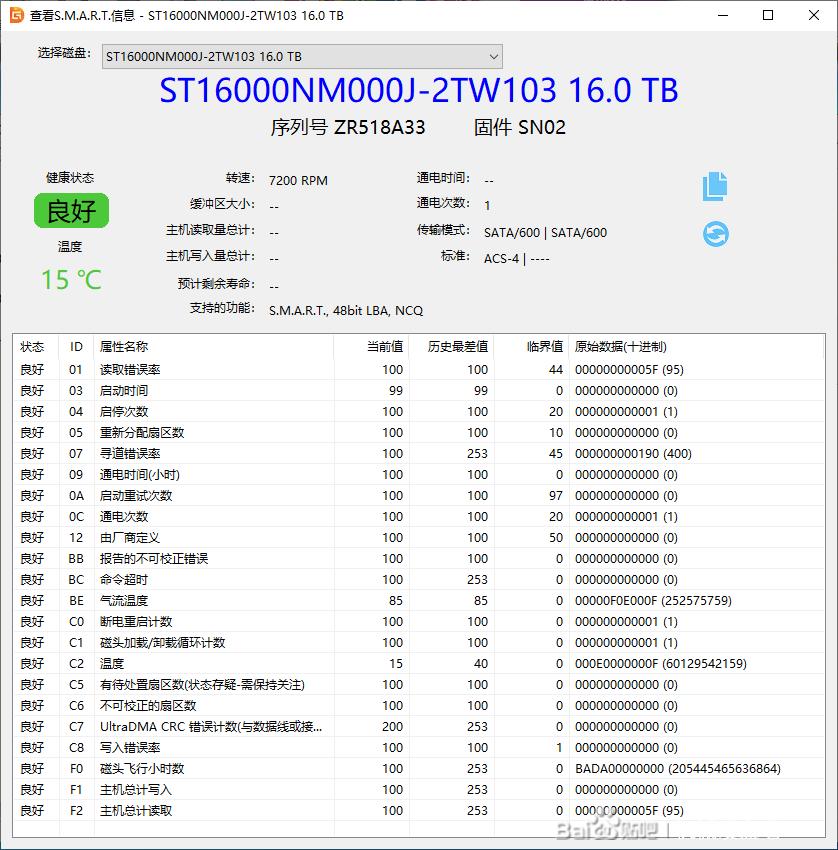Click the ID column header
This screenshot has width=838, height=850.
(76, 346)
